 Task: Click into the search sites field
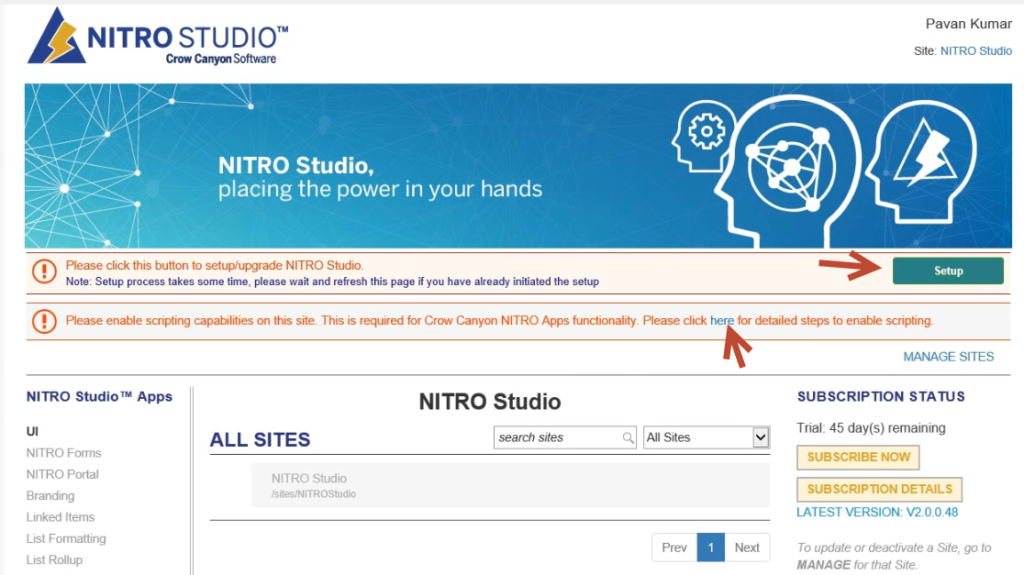(565, 437)
